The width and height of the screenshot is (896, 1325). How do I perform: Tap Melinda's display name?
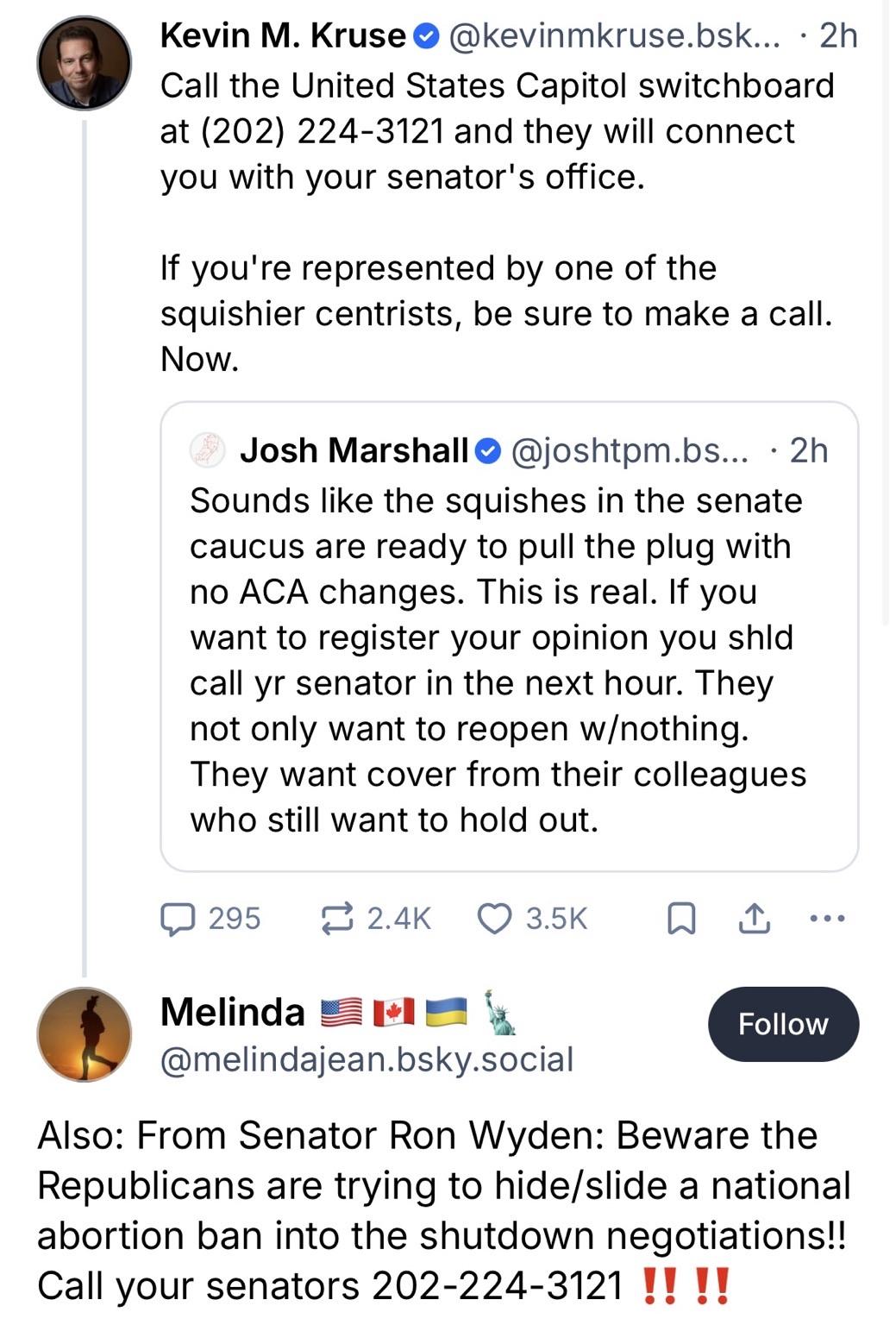[x=233, y=1012]
